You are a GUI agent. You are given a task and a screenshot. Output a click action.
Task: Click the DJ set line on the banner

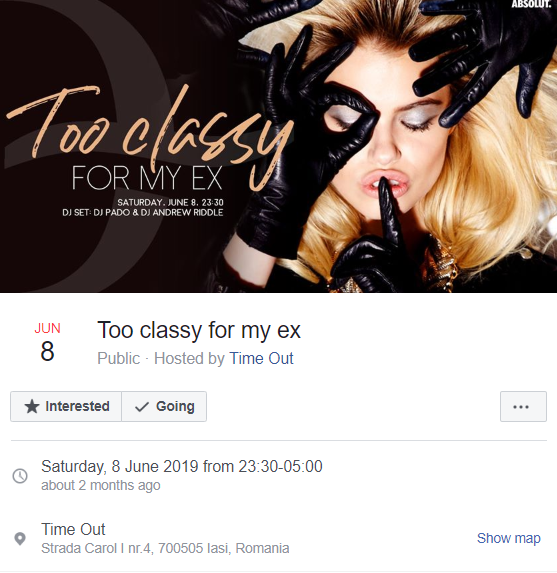(143, 212)
